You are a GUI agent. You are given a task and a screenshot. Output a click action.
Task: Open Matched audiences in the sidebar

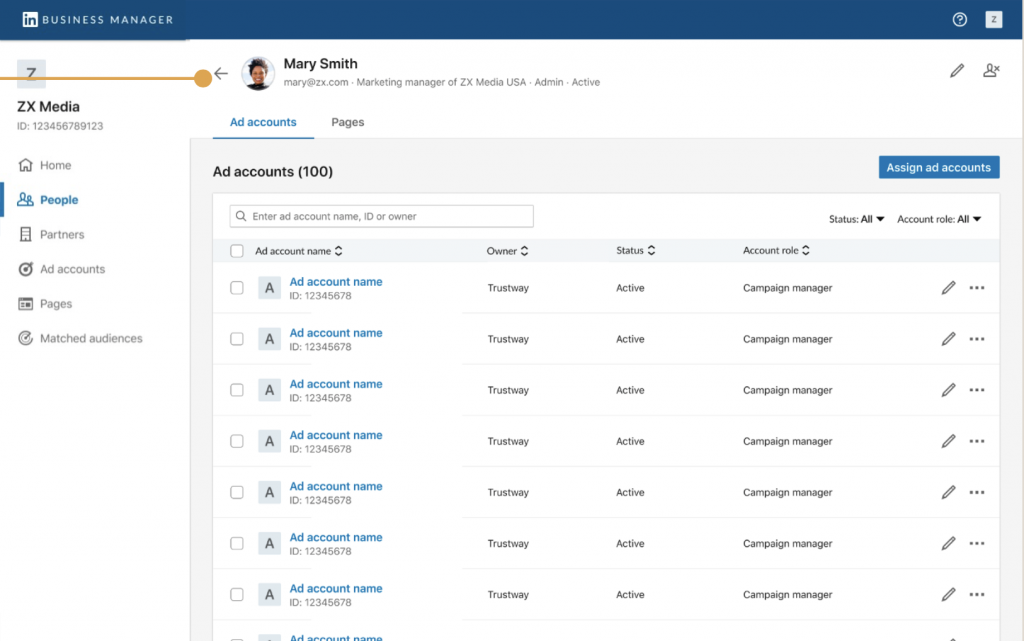(91, 339)
